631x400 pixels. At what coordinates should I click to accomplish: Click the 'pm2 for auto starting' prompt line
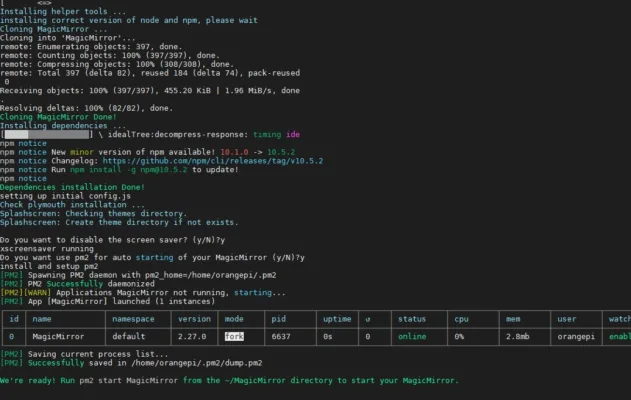point(152,258)
